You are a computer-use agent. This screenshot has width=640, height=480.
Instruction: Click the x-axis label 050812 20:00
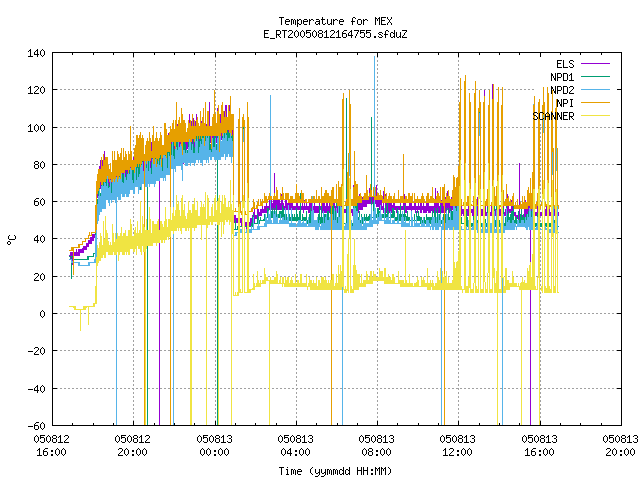pyautogui.click(x=133, y=446)
